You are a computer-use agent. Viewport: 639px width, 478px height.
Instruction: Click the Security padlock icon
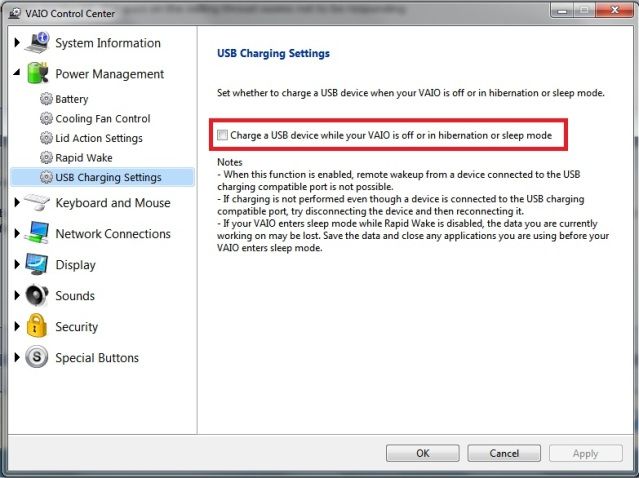tap(37, 327)
